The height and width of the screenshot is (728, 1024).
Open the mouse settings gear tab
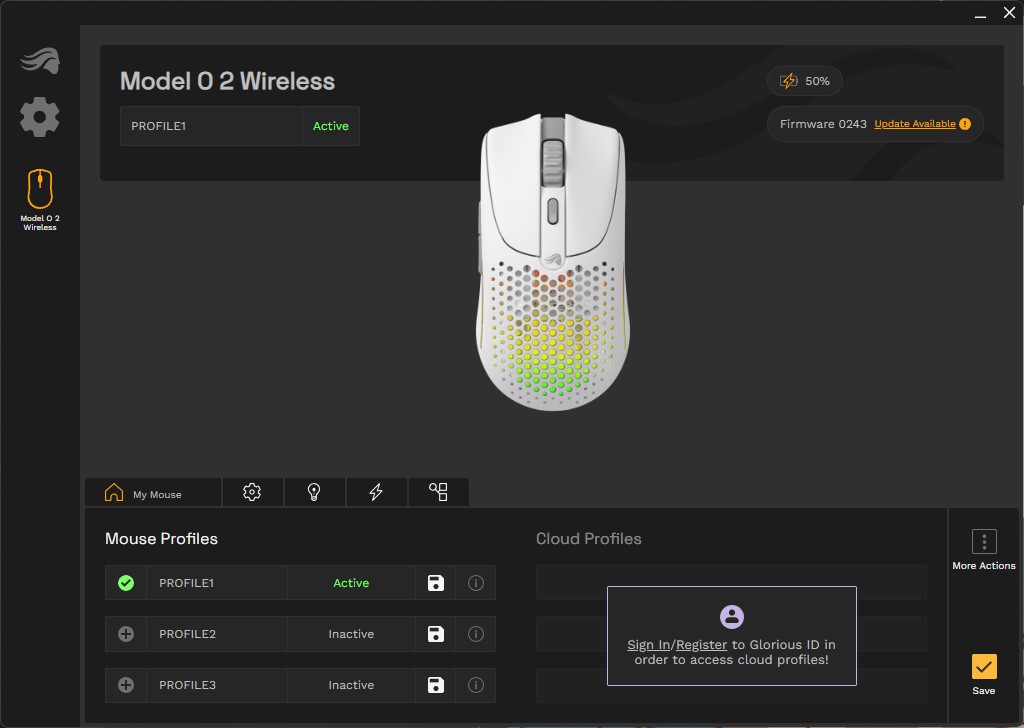pyautogui.click(x=252, y=492)
